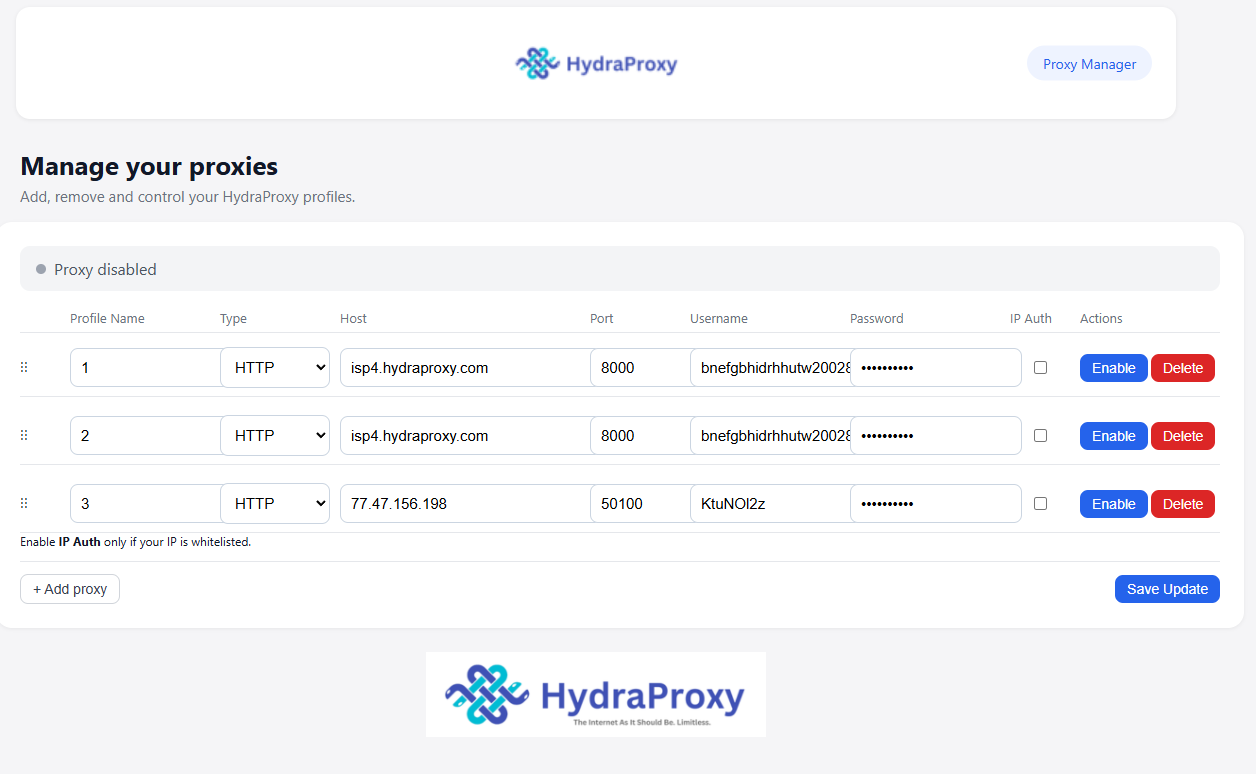
Task: Focus the port field showing 50100
Action: point(638,504)
